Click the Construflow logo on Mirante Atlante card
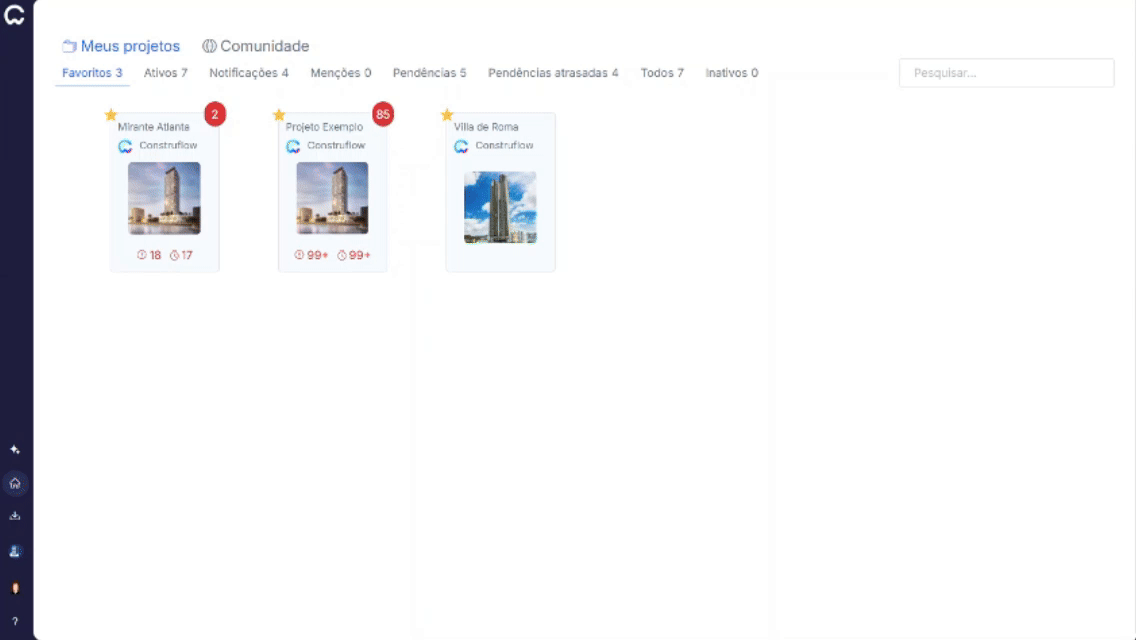Screen dimensions: 1136x640 pos(125,146)
